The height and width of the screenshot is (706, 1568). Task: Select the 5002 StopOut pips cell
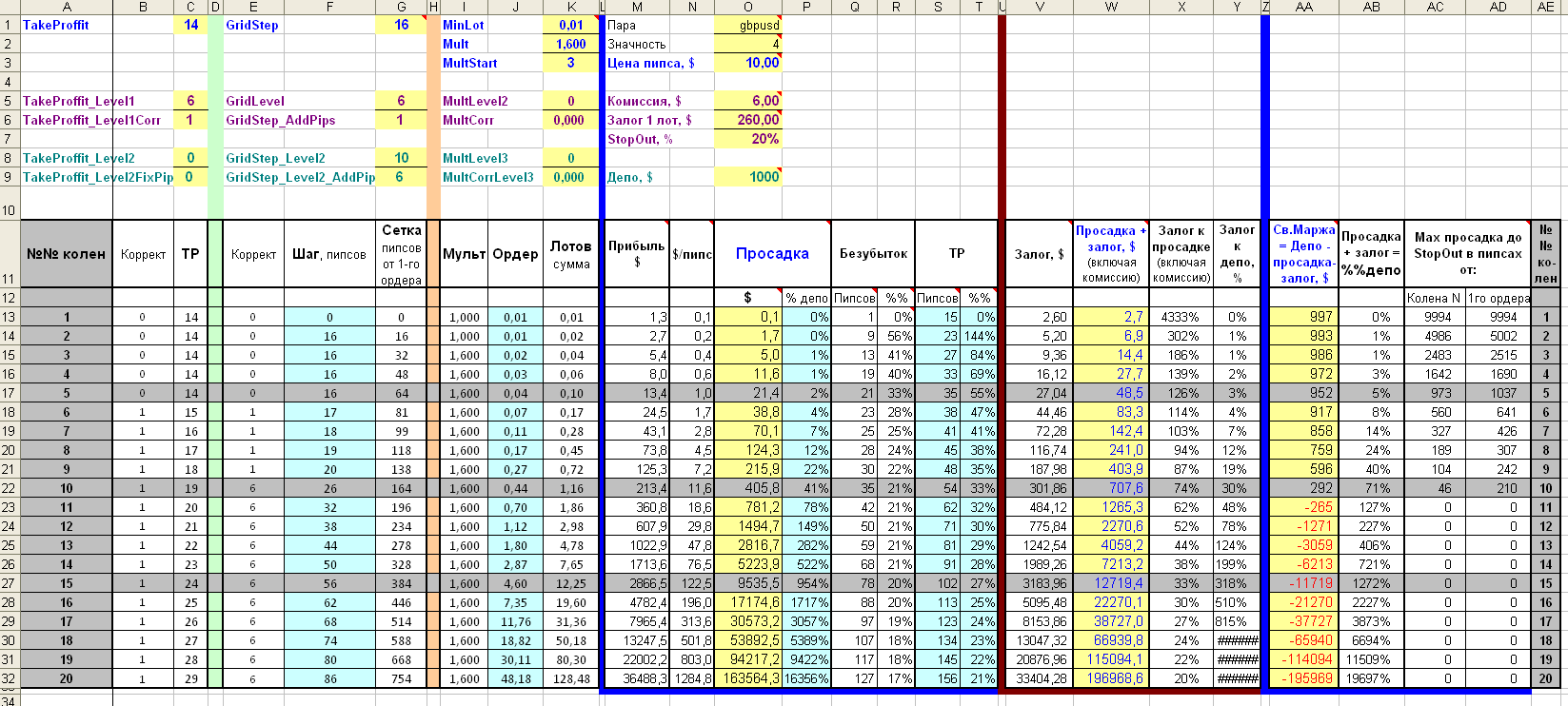(1499, 336)
